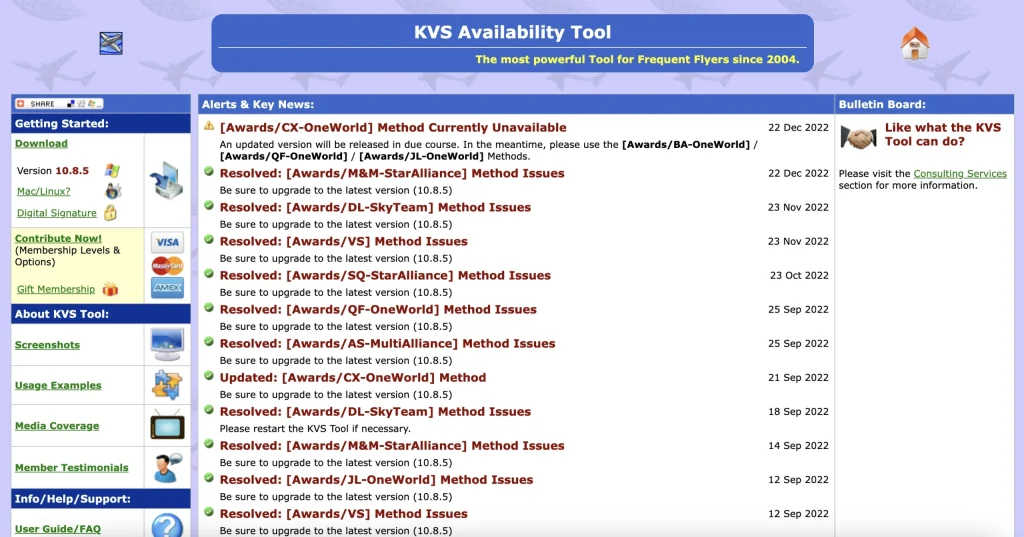Click green check beside Updated CX-OneWorld Method
This screenshot has height=537, width=1024.
(209, 376)
